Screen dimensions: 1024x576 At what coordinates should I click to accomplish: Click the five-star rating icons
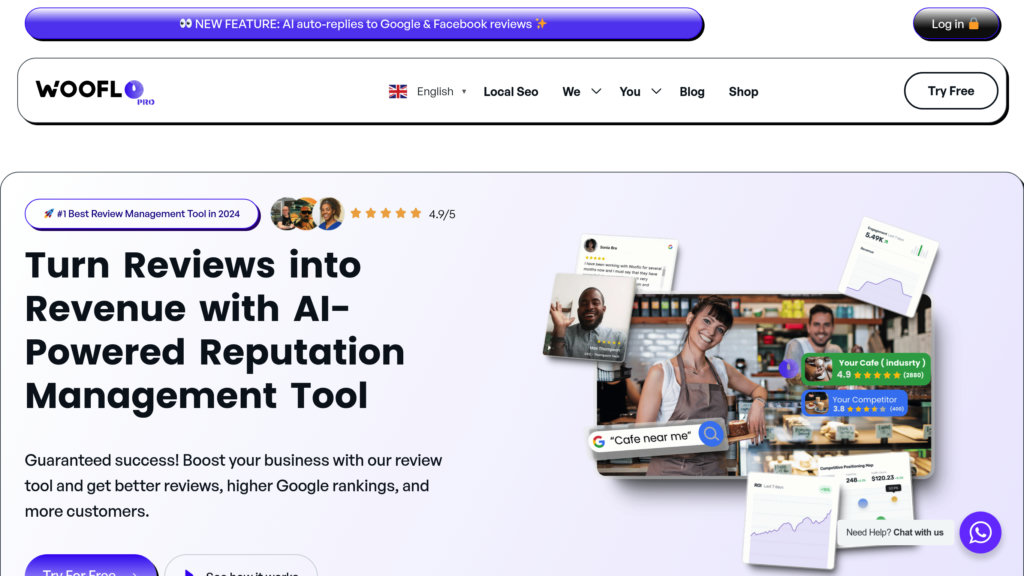click(x=385, y=214)
